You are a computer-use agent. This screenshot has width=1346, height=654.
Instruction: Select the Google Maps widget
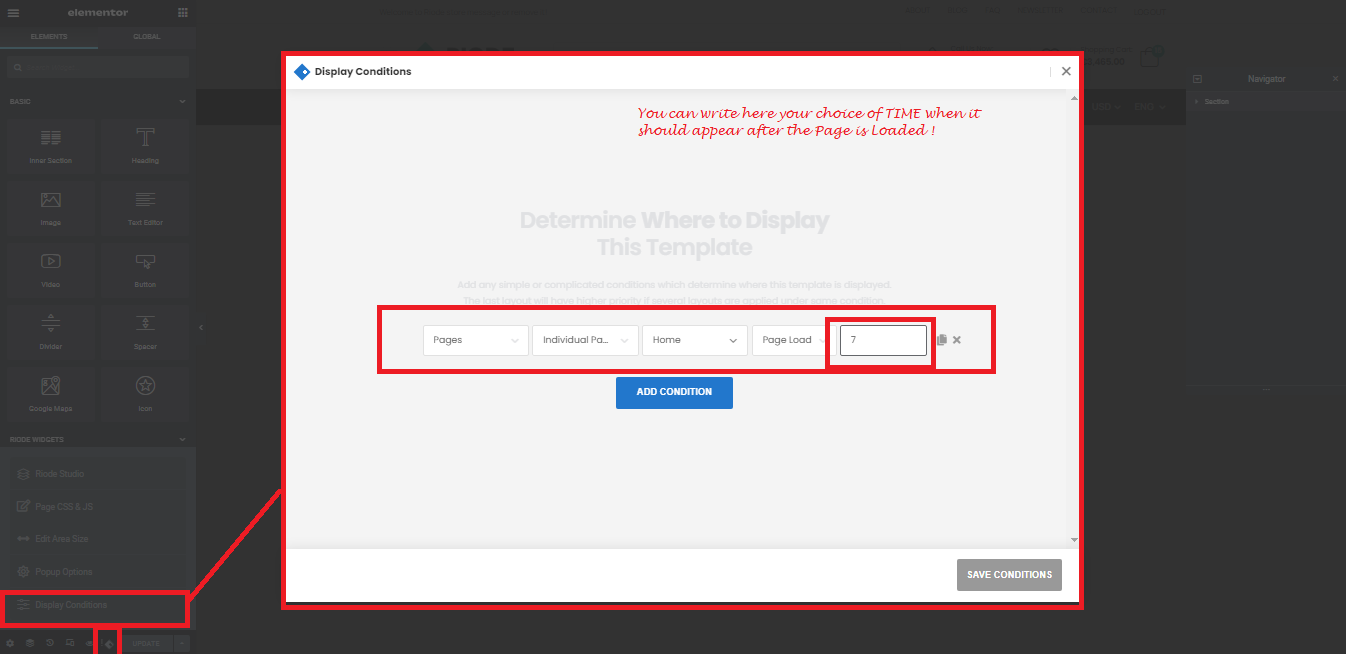coord(51,394)
